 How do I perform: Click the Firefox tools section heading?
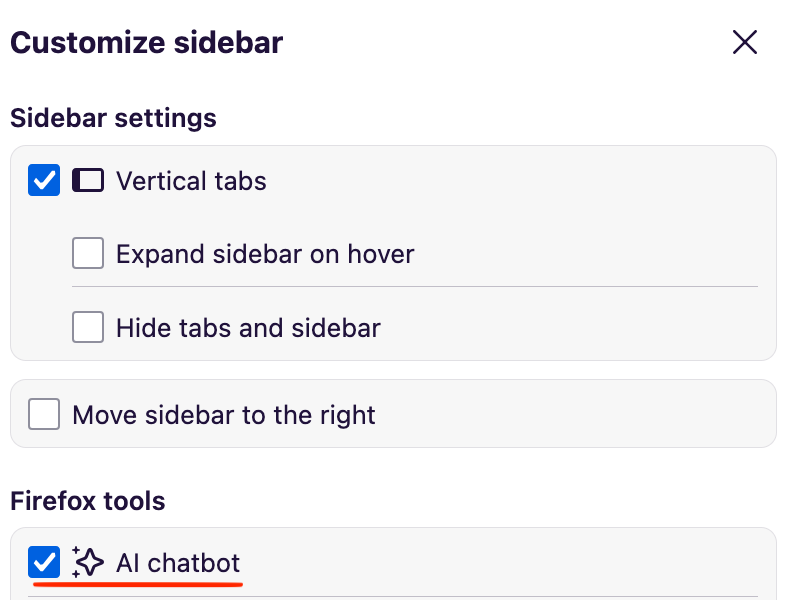pos(87,500)
